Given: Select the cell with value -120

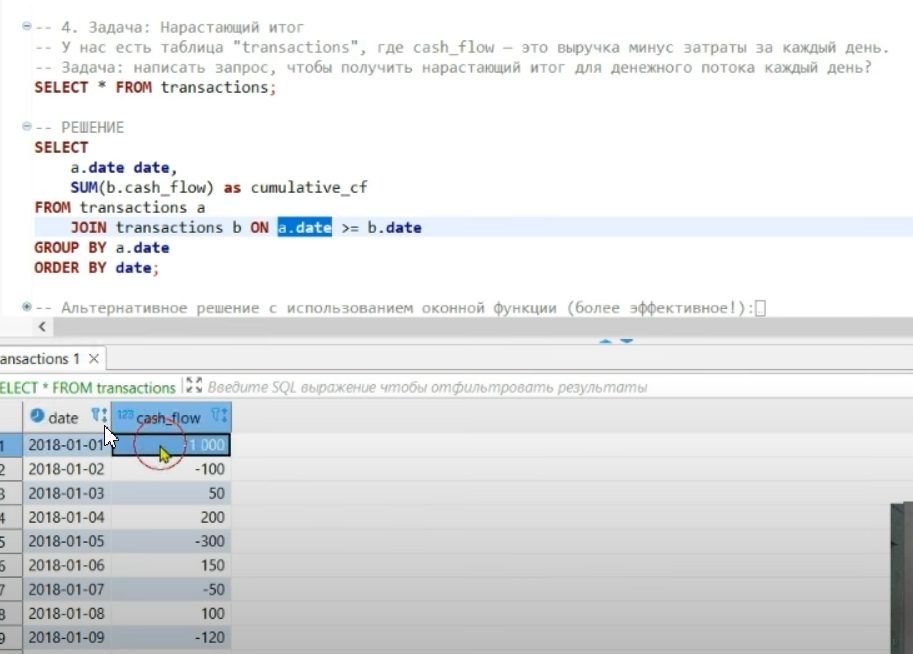Looking at the screenshot, I should (x=170, y=637).
